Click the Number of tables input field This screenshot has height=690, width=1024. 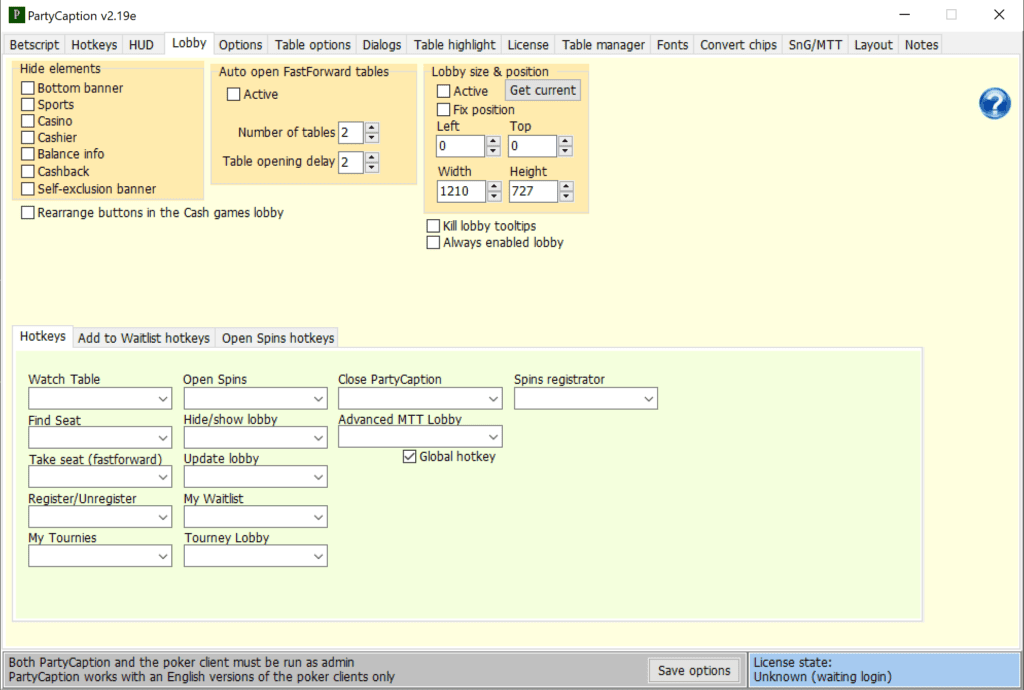[x=351, y=133]
